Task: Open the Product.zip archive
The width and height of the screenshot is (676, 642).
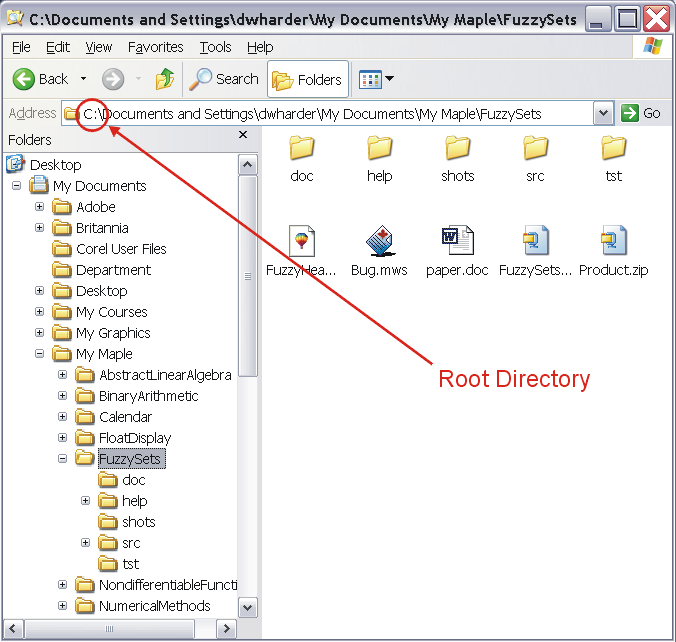Action: [613, 243]
